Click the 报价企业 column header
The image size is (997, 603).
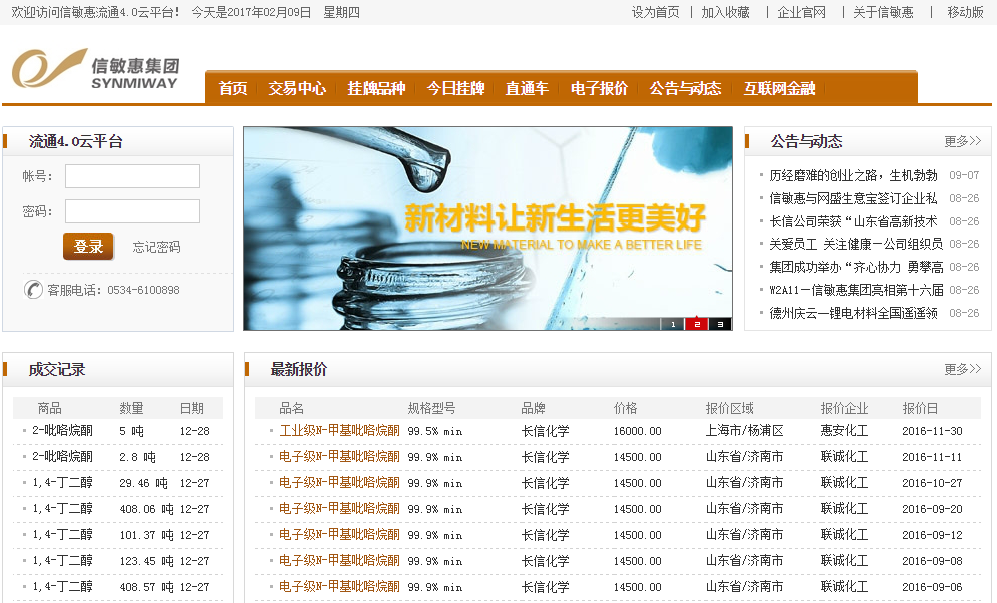tap(844, 408)
